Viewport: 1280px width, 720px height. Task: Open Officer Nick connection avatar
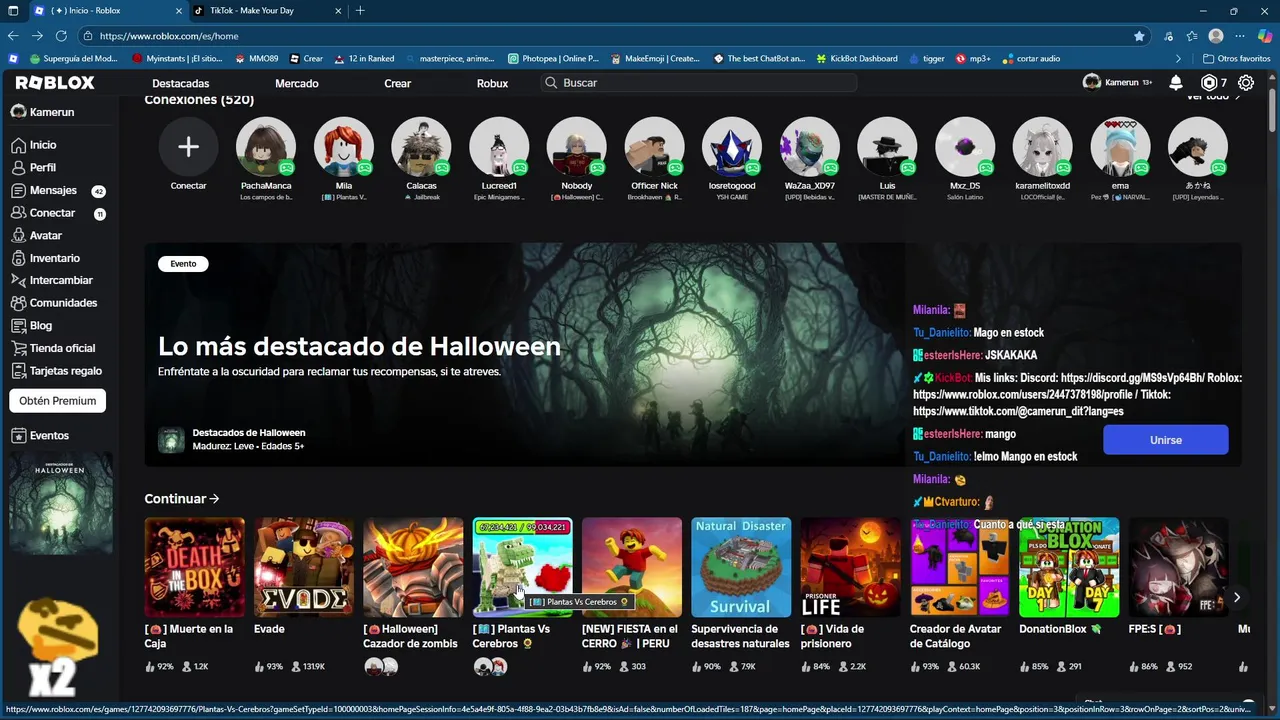[654, 147]
